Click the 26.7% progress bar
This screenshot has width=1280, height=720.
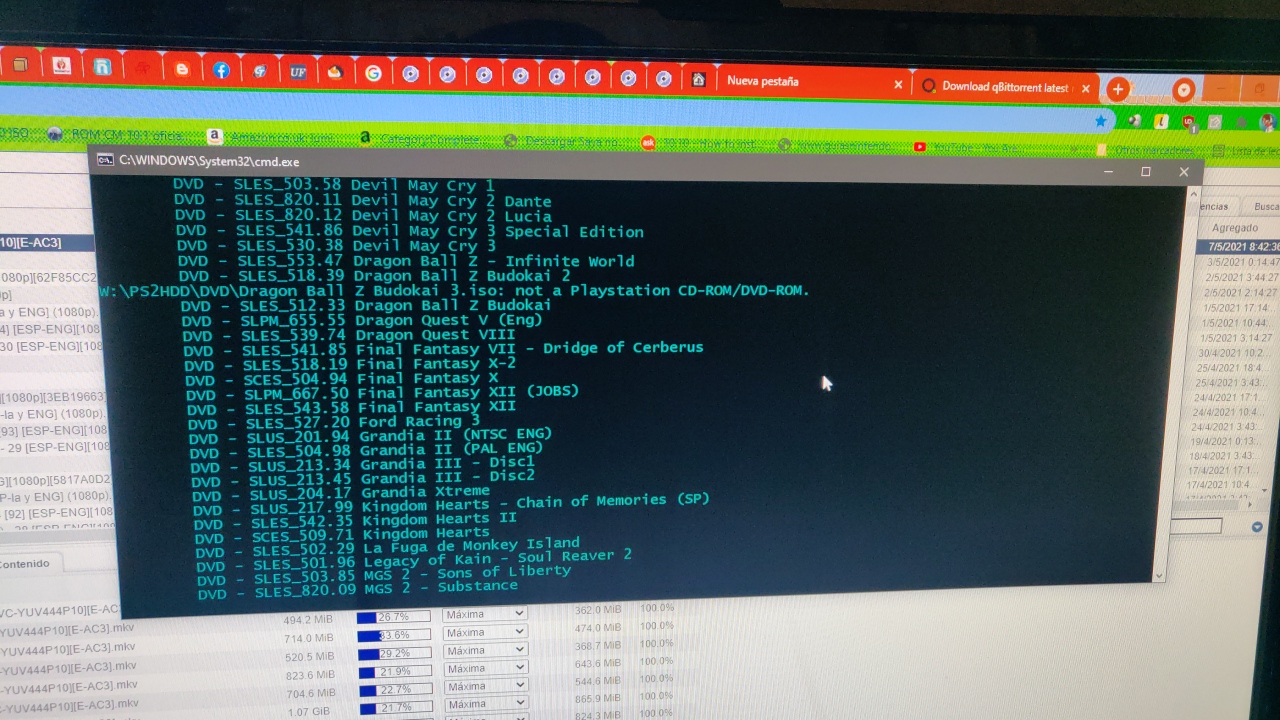point(393,617)
